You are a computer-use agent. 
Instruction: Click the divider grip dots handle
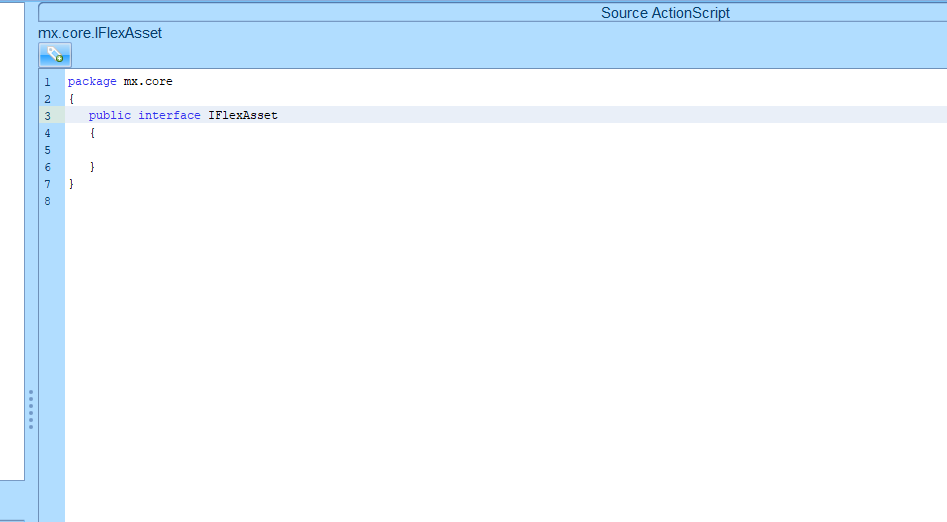pyautogui.click(x=31, y=410)
